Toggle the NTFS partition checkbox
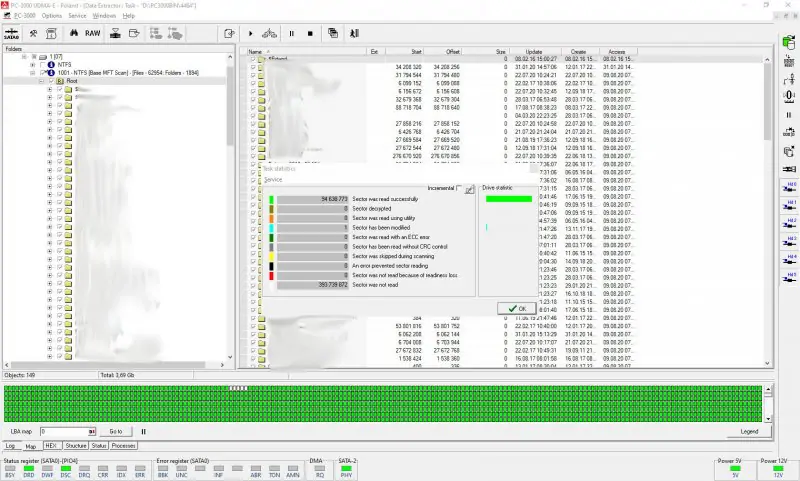800x481 pixels. pos(42,65)
